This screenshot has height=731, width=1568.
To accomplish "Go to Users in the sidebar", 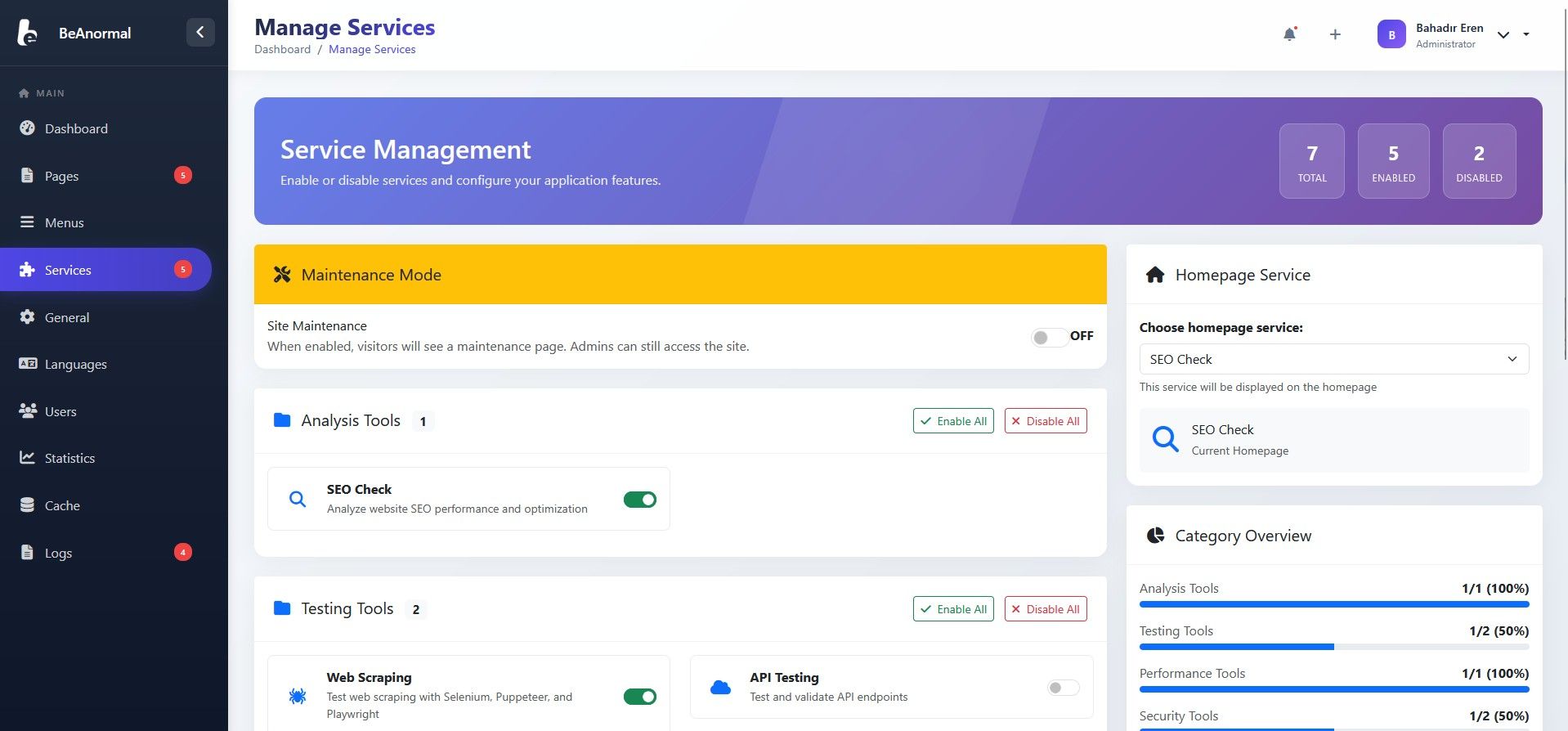I will tap(106, 411).
